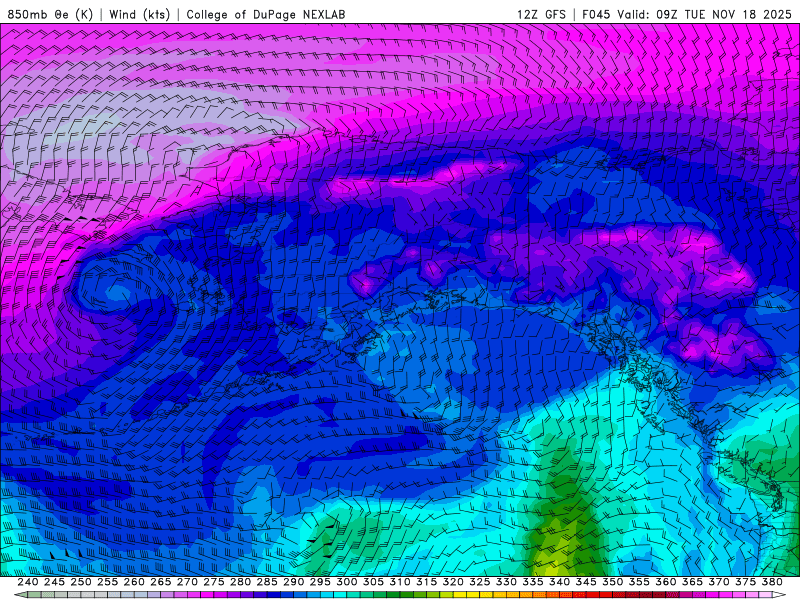Click the "850mb θe (K)" title label

pos(50,14)
